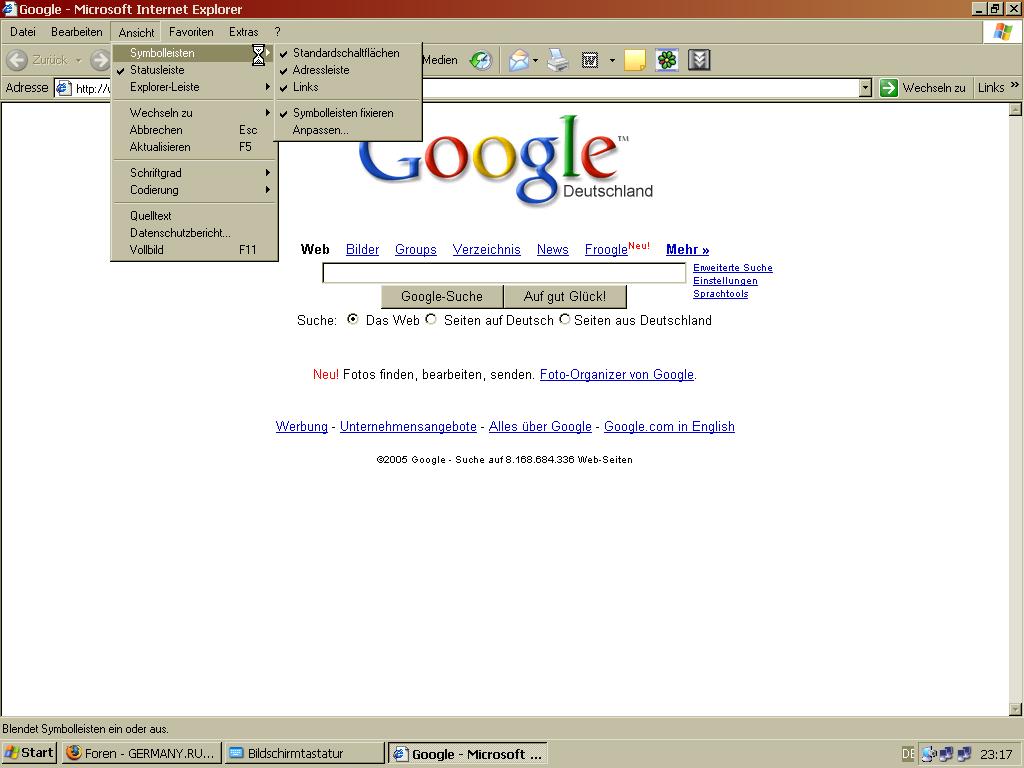The image size is (1024, 768).
Task: Toggle the Statusleiste check item
Action: pyautogui.click(x=157, y=70)
